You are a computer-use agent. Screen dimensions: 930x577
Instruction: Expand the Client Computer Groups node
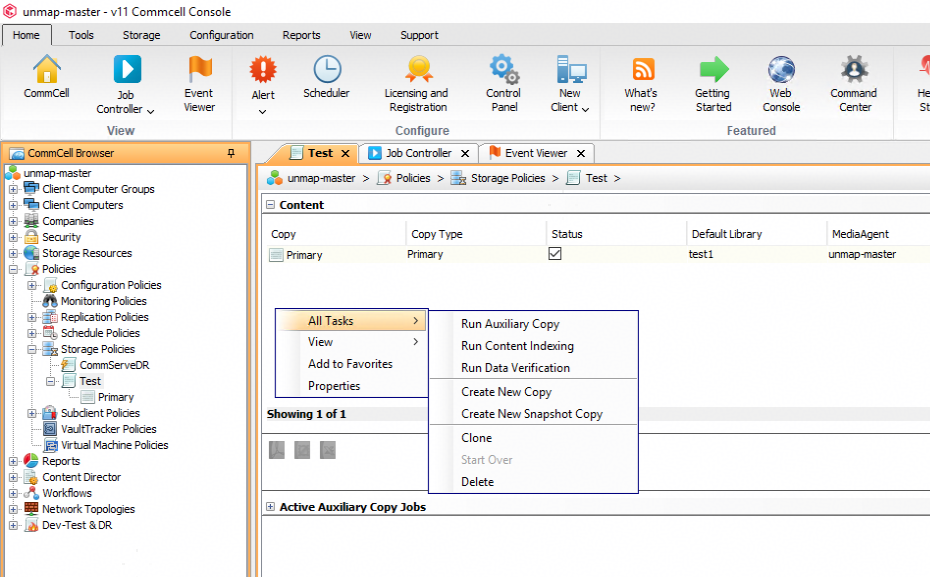pos(13,189)
